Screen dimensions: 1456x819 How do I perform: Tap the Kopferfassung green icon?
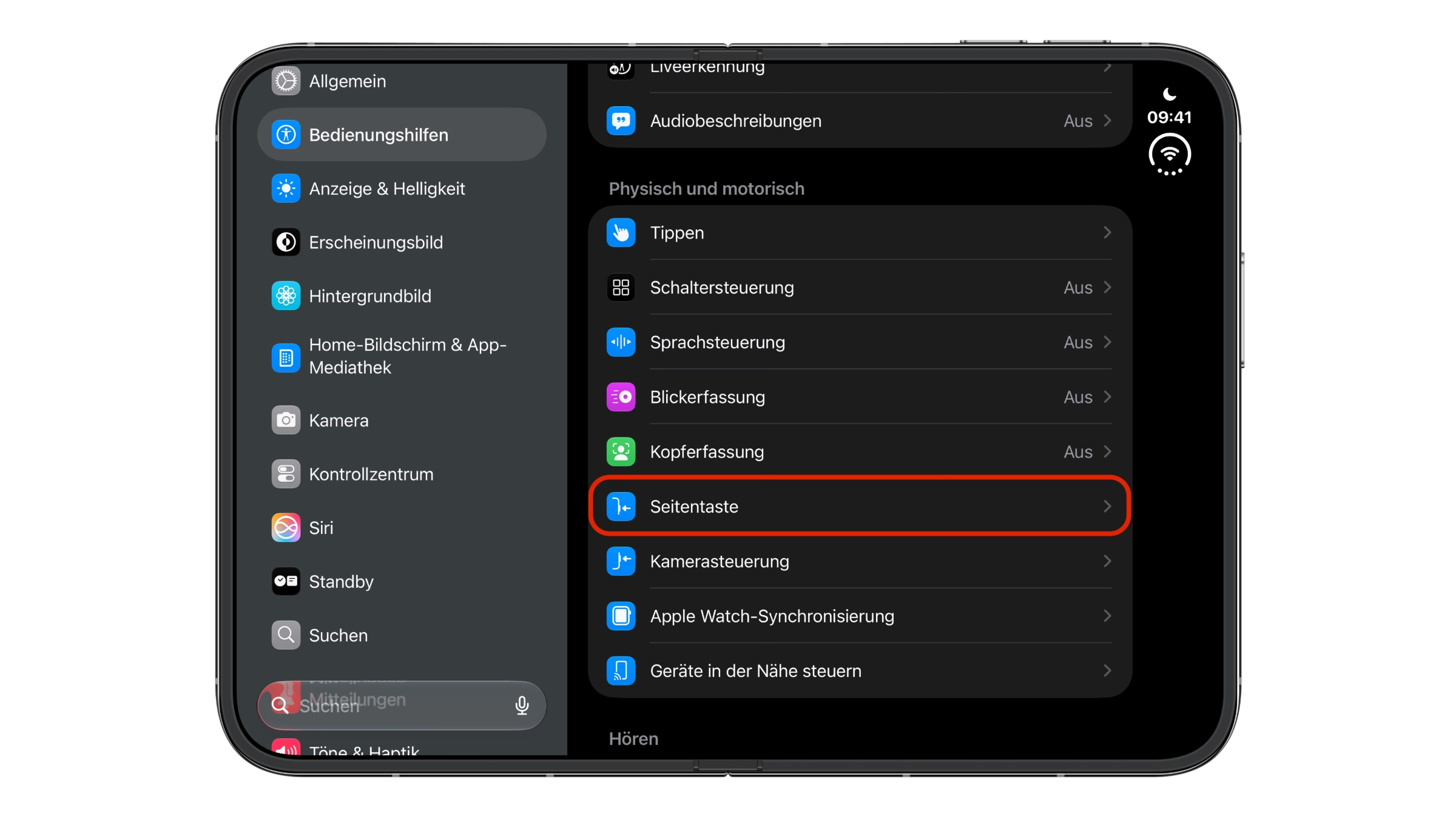coord(621,451)
